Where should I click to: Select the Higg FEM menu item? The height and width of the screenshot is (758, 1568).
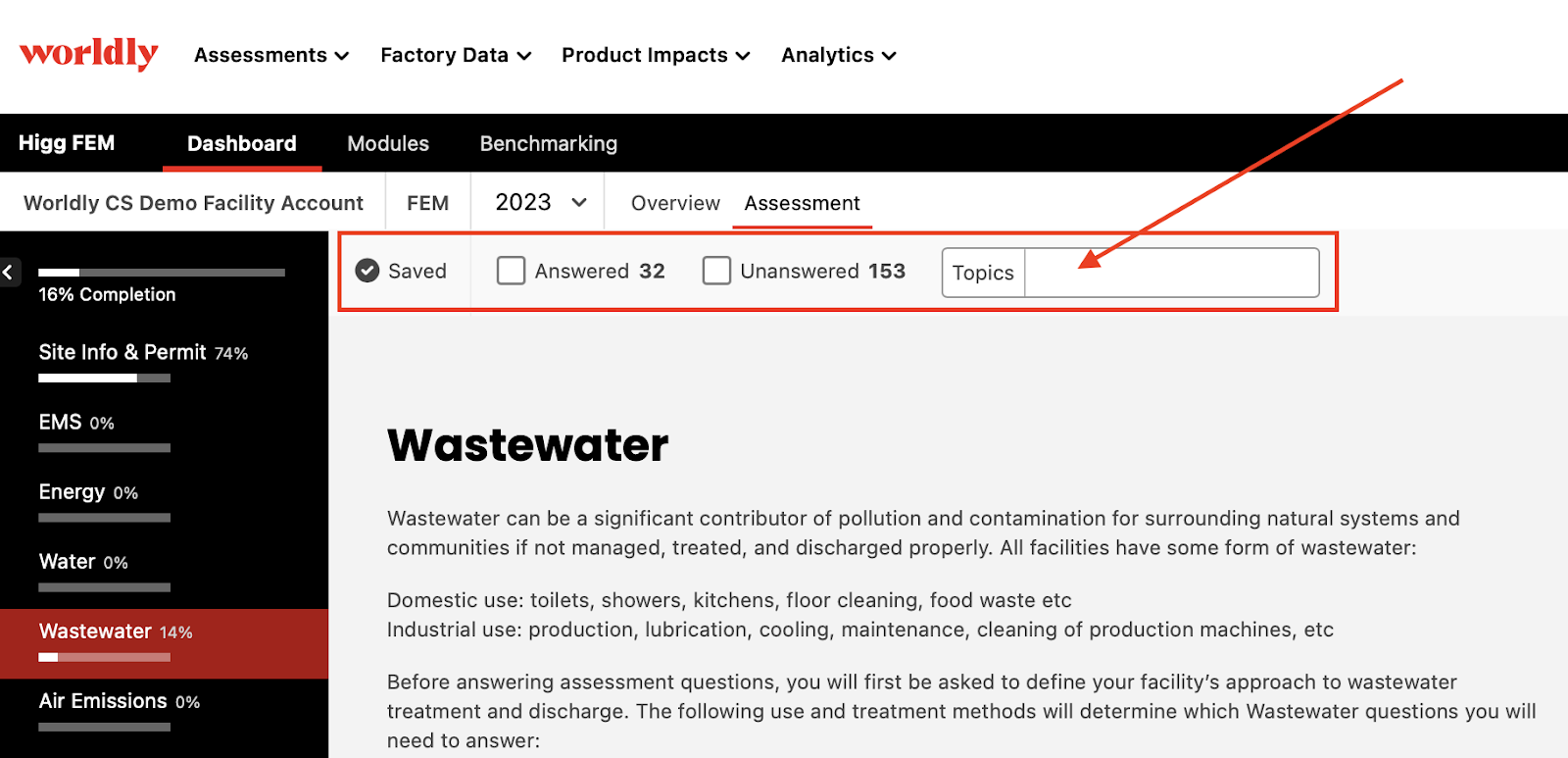click(x=66, y=143)
